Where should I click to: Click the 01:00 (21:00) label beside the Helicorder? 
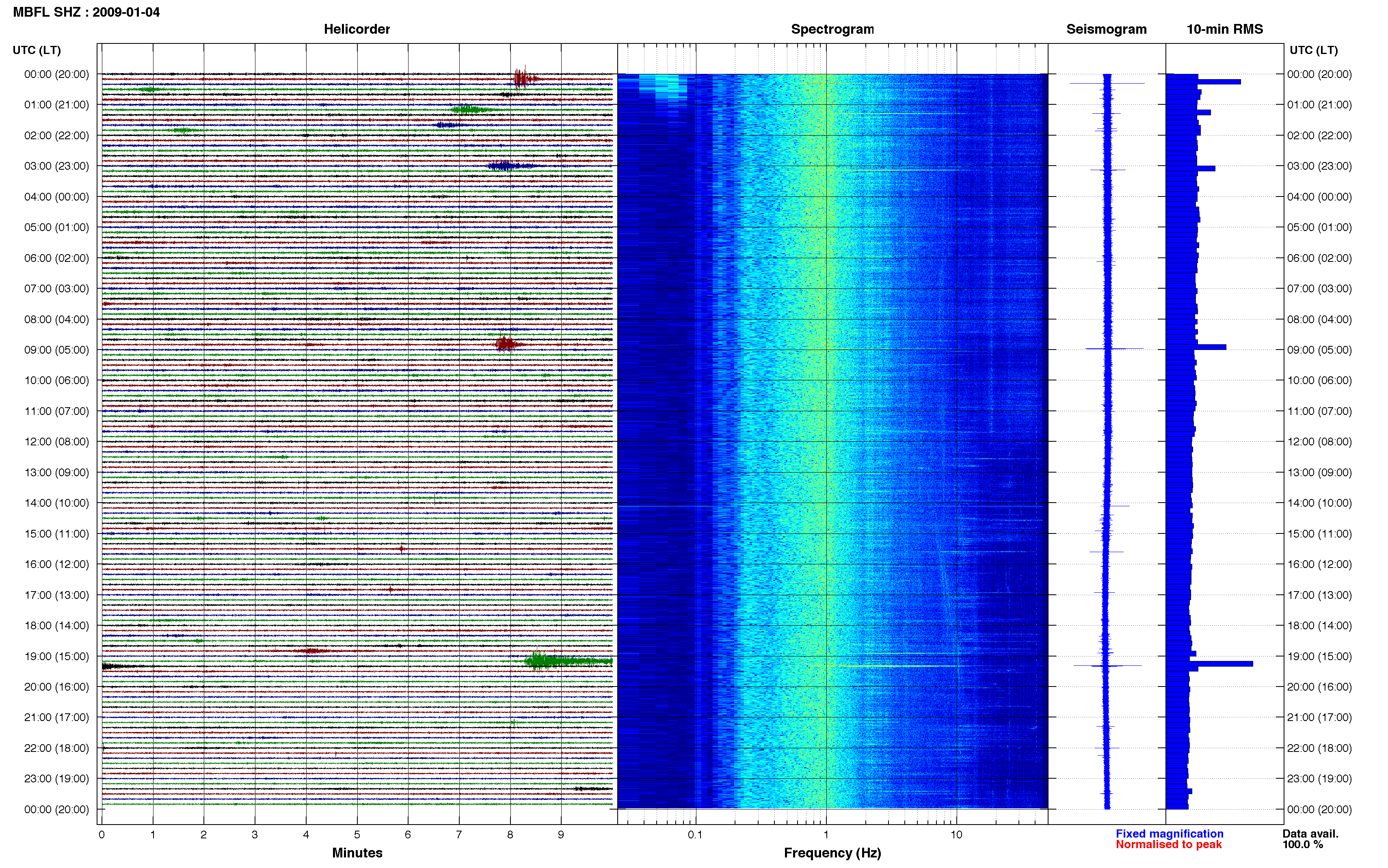[x=57, y=104]
